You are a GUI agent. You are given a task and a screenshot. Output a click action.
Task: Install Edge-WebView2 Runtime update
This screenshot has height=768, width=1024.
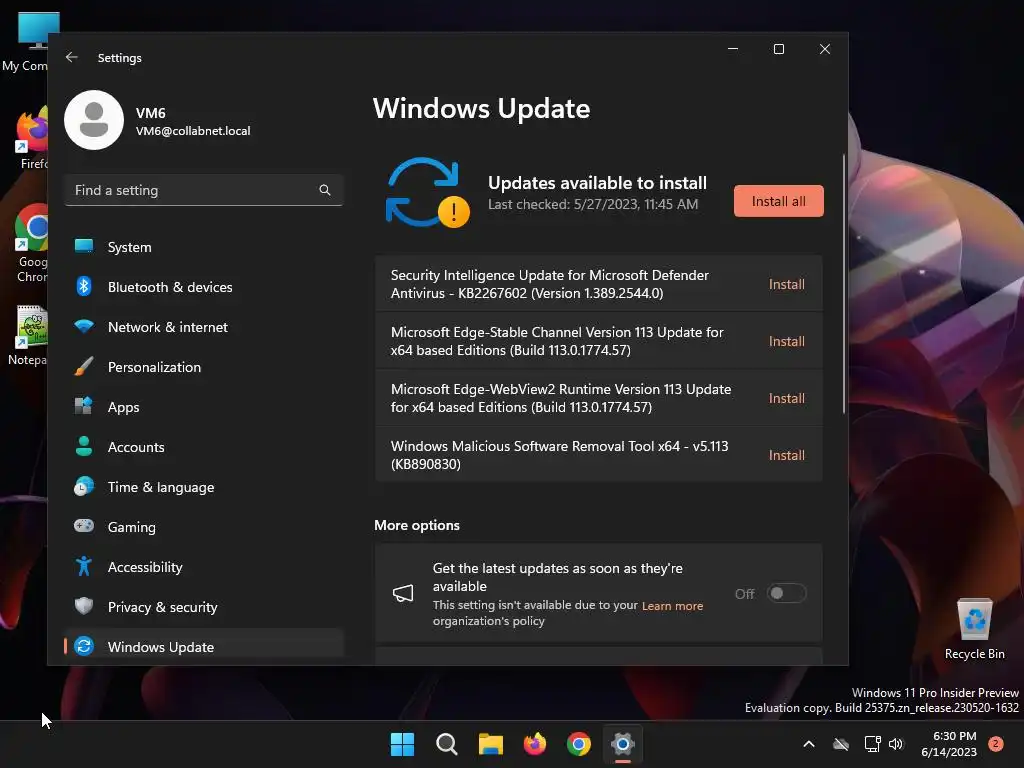[786, 398]
